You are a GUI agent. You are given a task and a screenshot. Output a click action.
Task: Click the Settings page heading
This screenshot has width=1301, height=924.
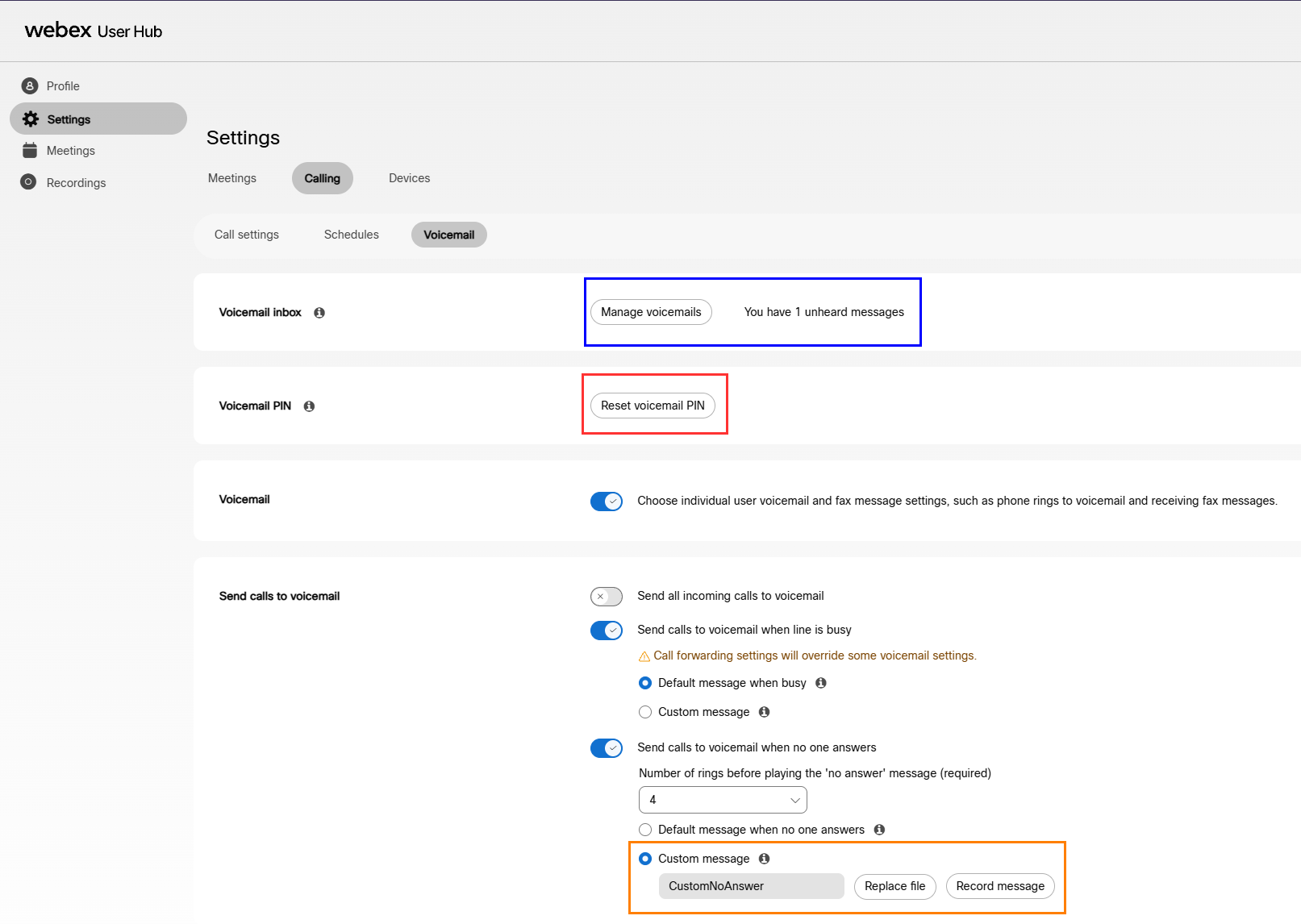[x=243, y=138]
